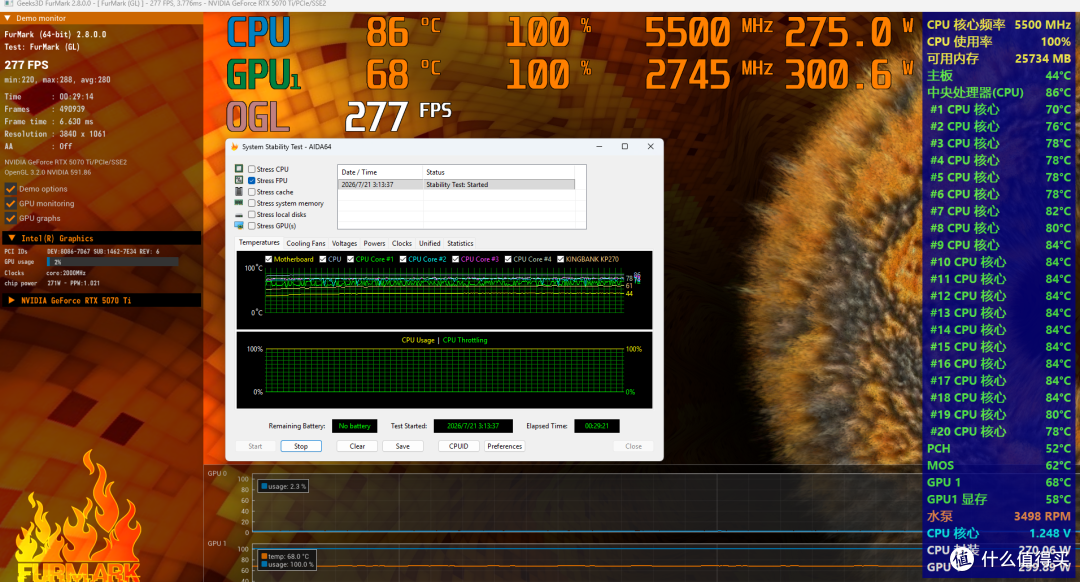Minimize the System Stability Test window
Image resolution: width=1080 pixels, height=582 pixels.
click(599, 147)
